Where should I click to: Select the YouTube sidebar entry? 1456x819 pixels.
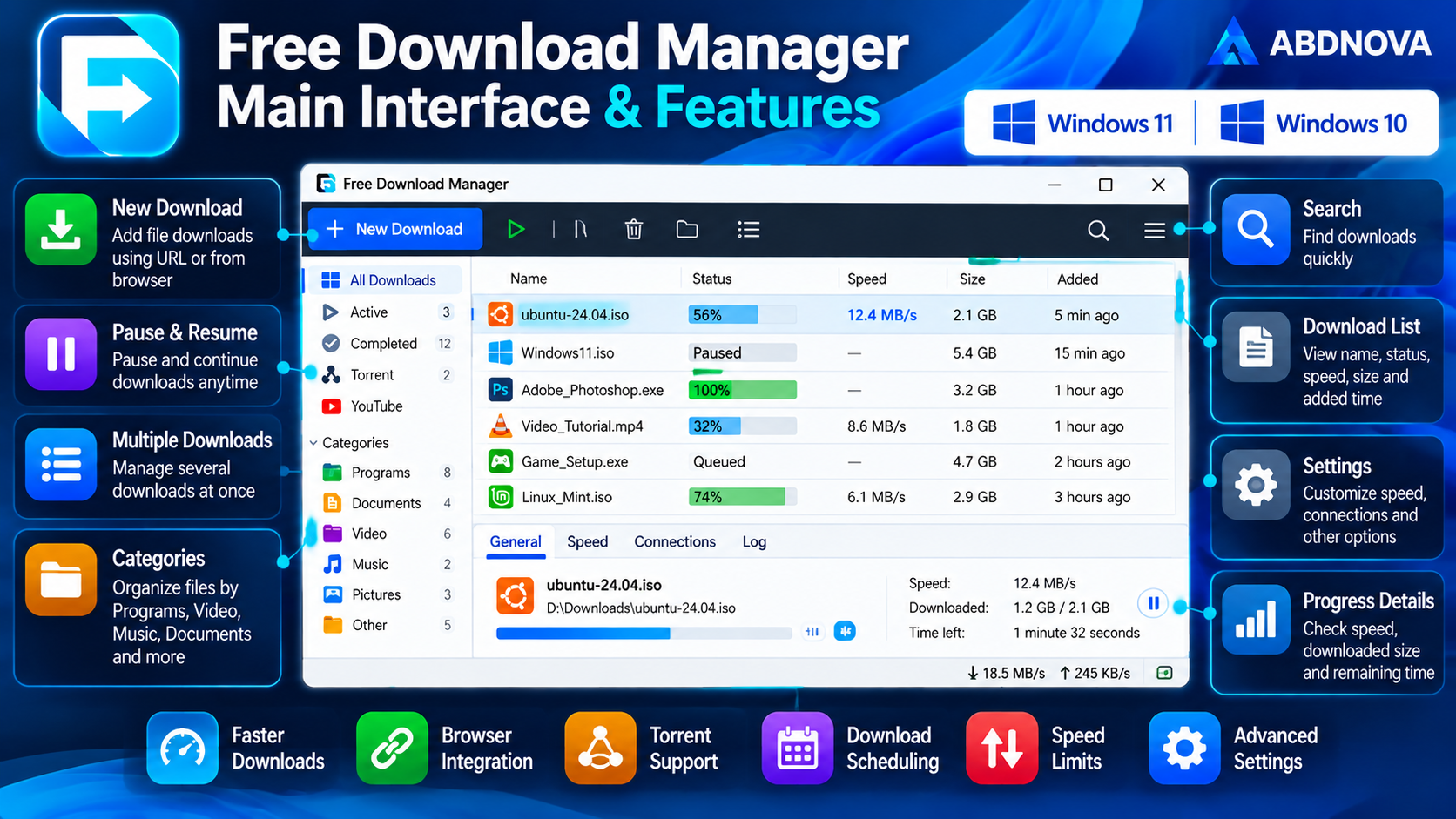click(384, 406)
